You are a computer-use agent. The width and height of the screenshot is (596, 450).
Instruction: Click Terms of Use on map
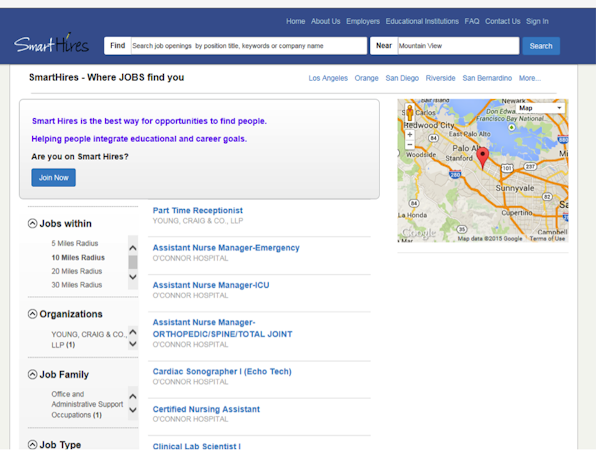[547, 239]
